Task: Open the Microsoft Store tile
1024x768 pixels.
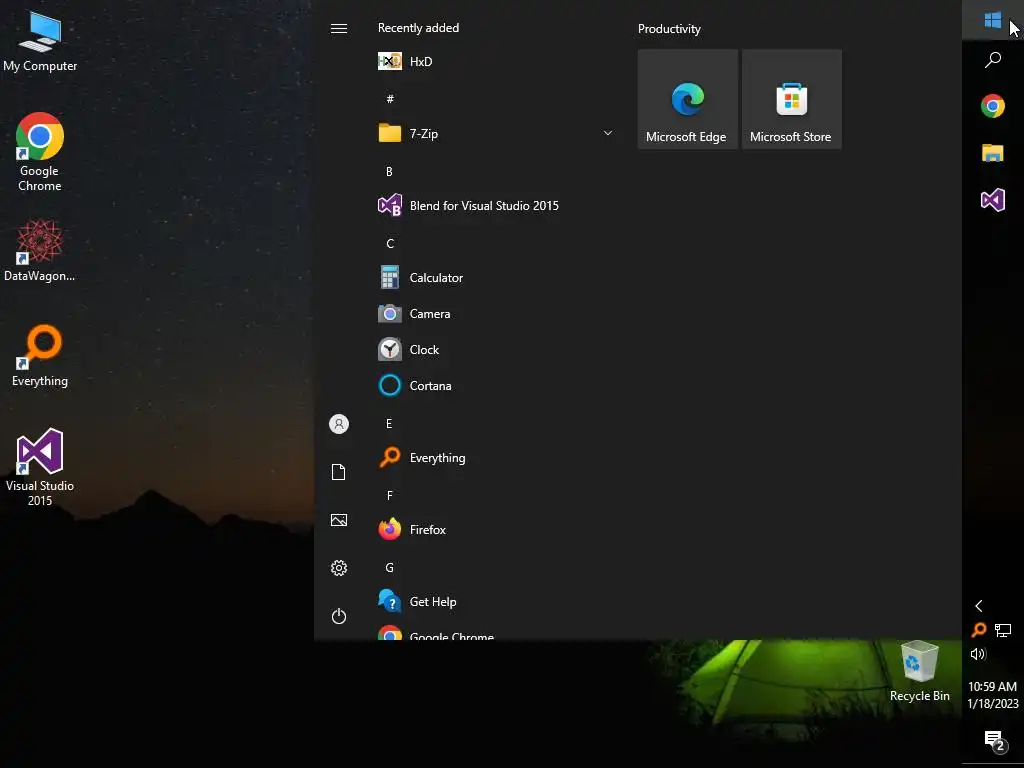Action: coord(792,99)
